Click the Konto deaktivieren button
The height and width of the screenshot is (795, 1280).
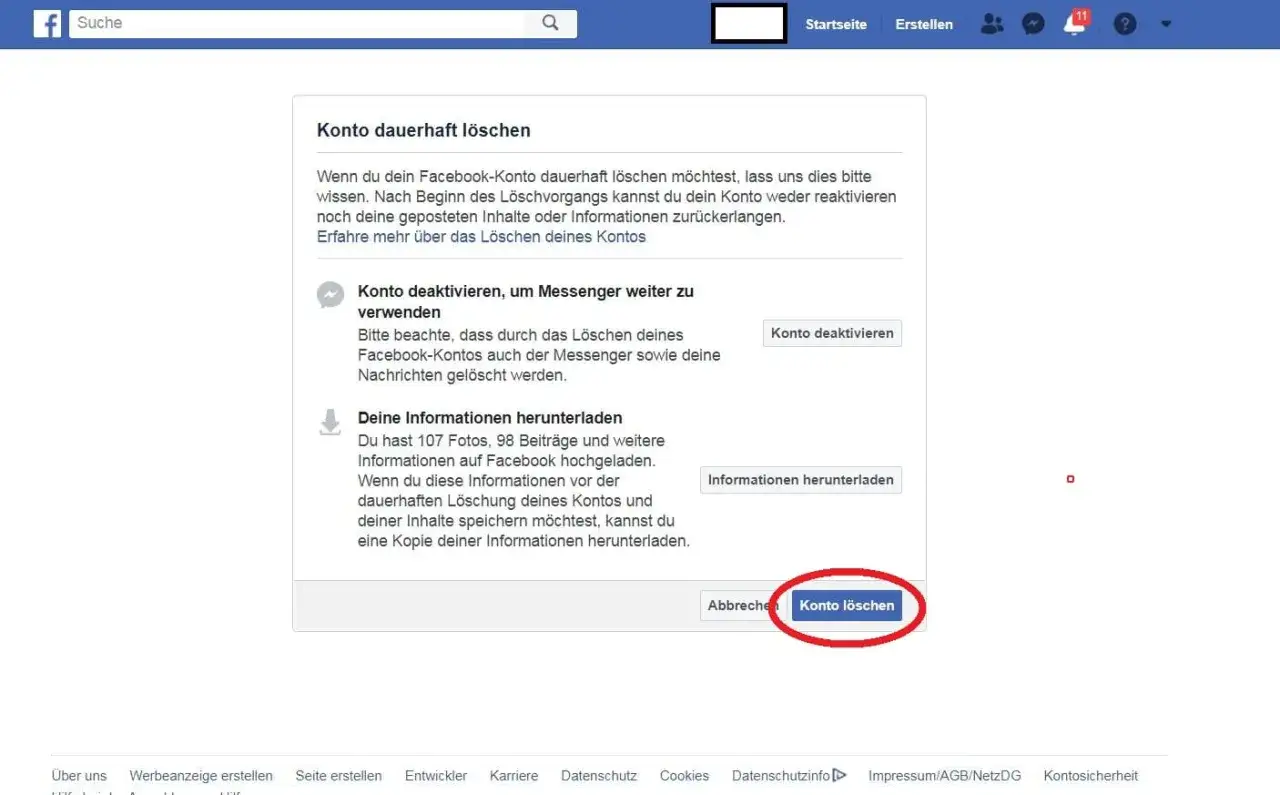pyautogui.click(x=832, y=333)
